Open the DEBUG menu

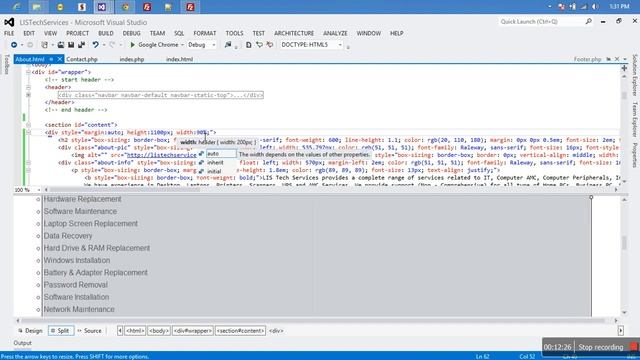point(131,33)
